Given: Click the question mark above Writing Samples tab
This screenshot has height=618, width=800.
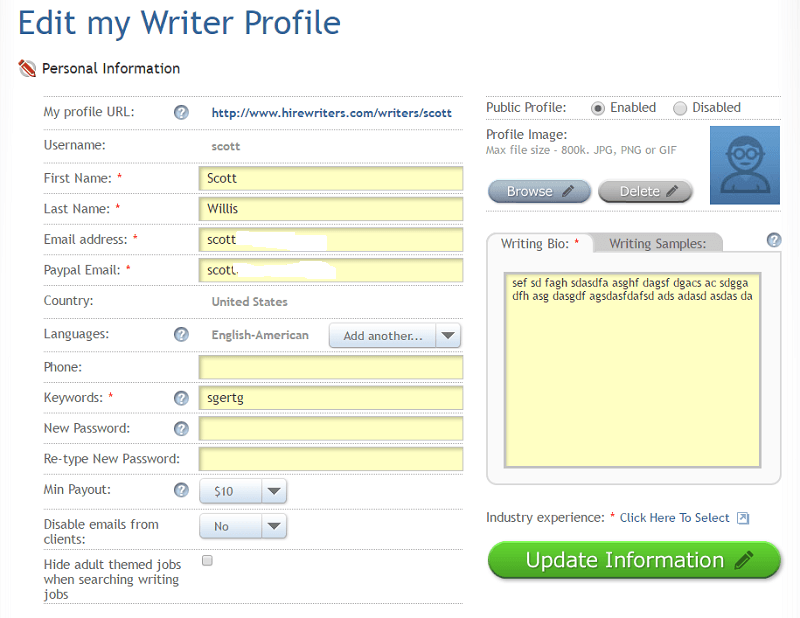Looking at the screenshot, I should (771, 240).
